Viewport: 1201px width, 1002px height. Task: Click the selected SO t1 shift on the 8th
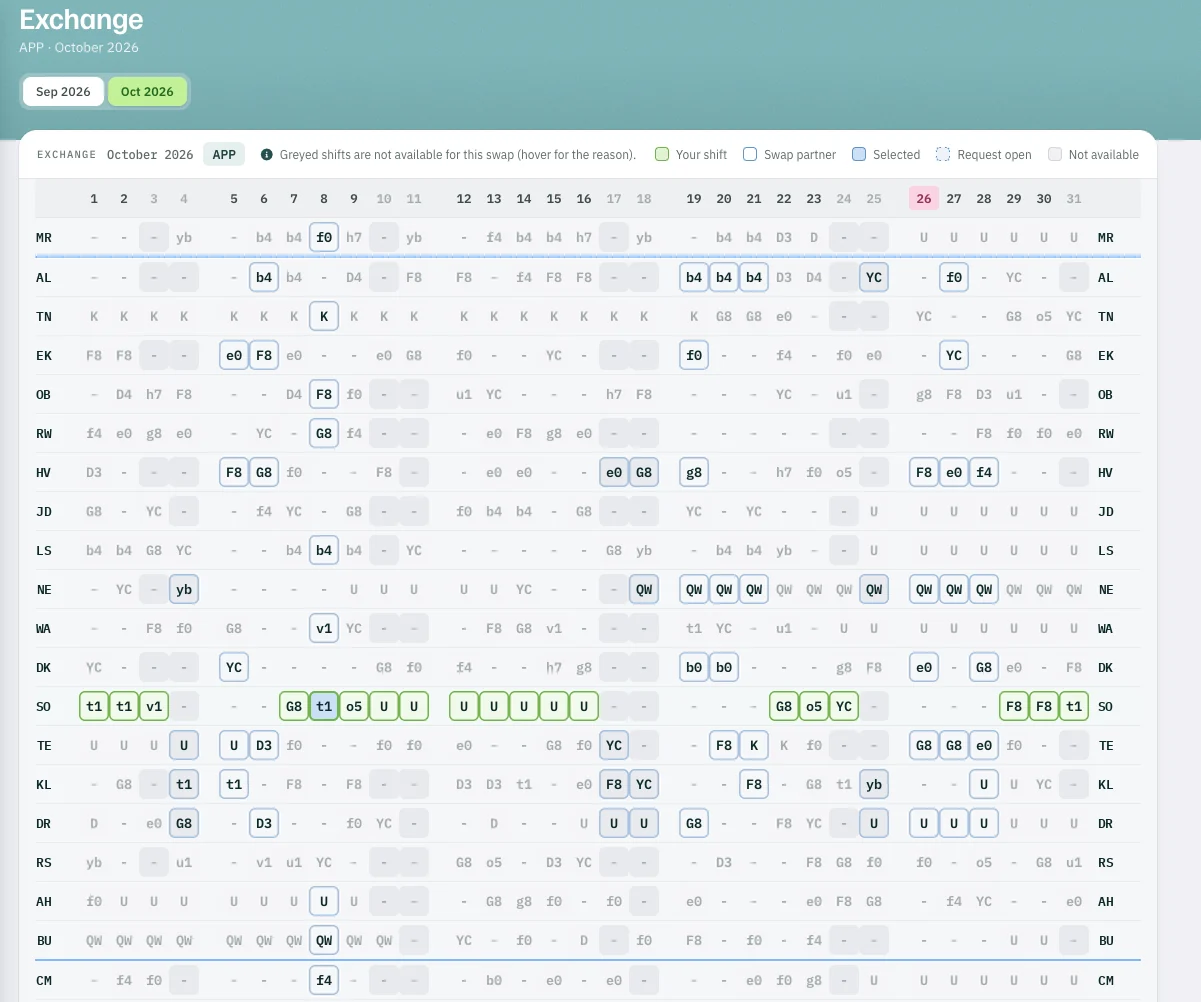(324, 706)
